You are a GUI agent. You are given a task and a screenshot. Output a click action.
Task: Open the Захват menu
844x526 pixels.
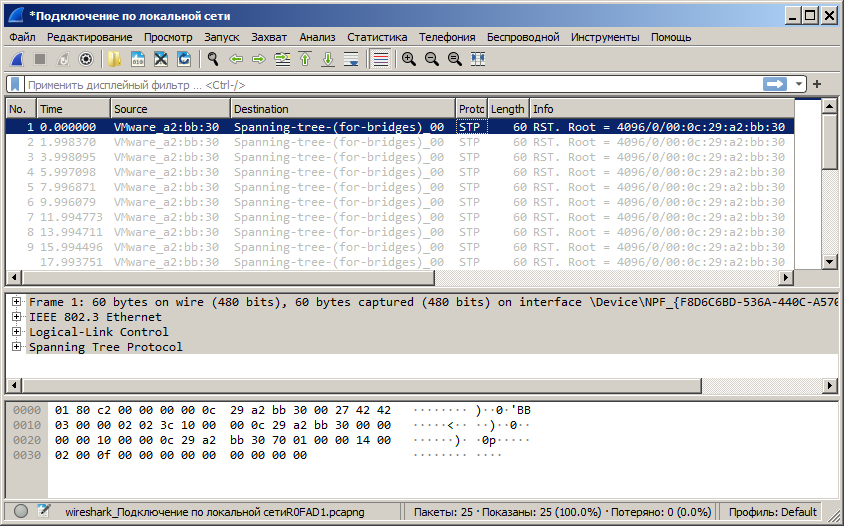click(x=269, y=37)
